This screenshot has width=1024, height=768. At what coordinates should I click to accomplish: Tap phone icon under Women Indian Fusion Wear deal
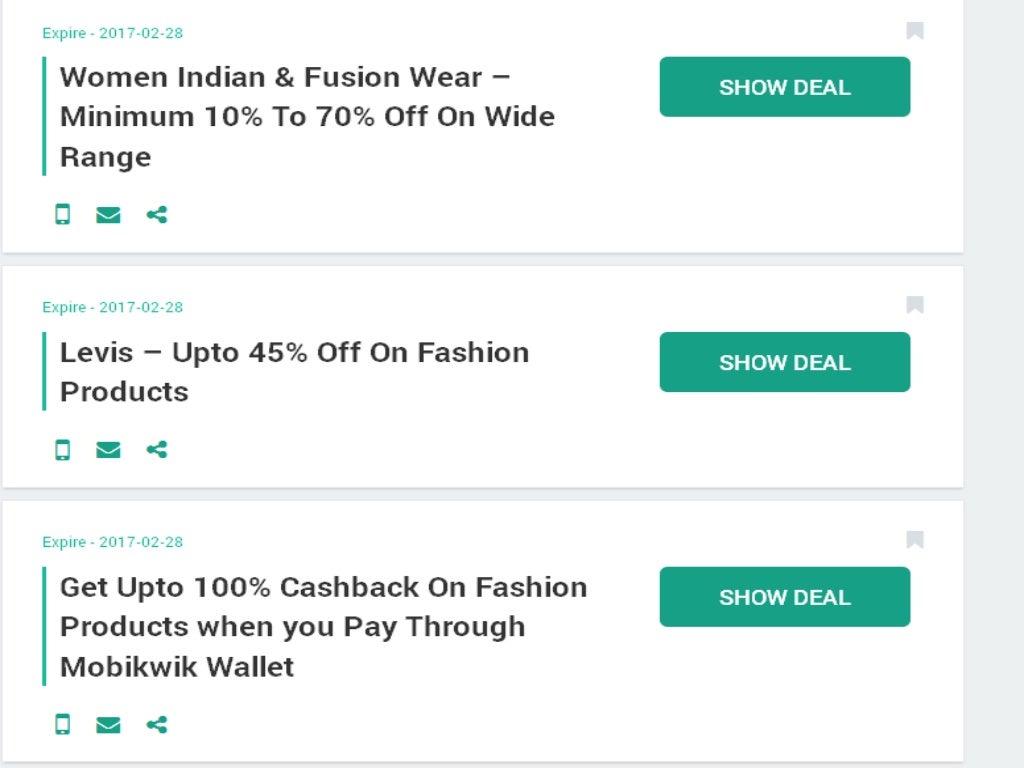(x=63, y=214)
